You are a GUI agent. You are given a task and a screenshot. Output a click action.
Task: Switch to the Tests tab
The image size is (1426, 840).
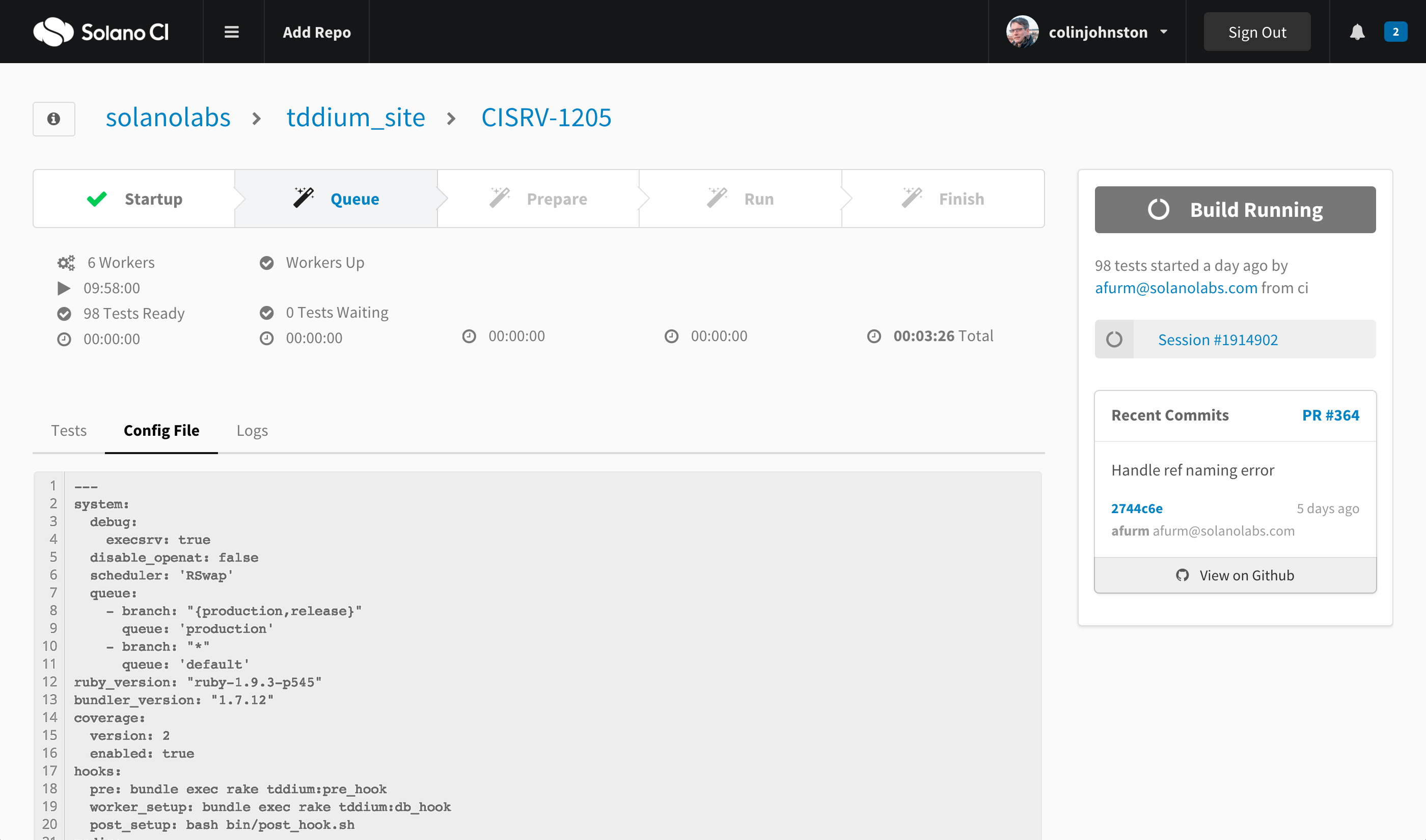point(68,430)
